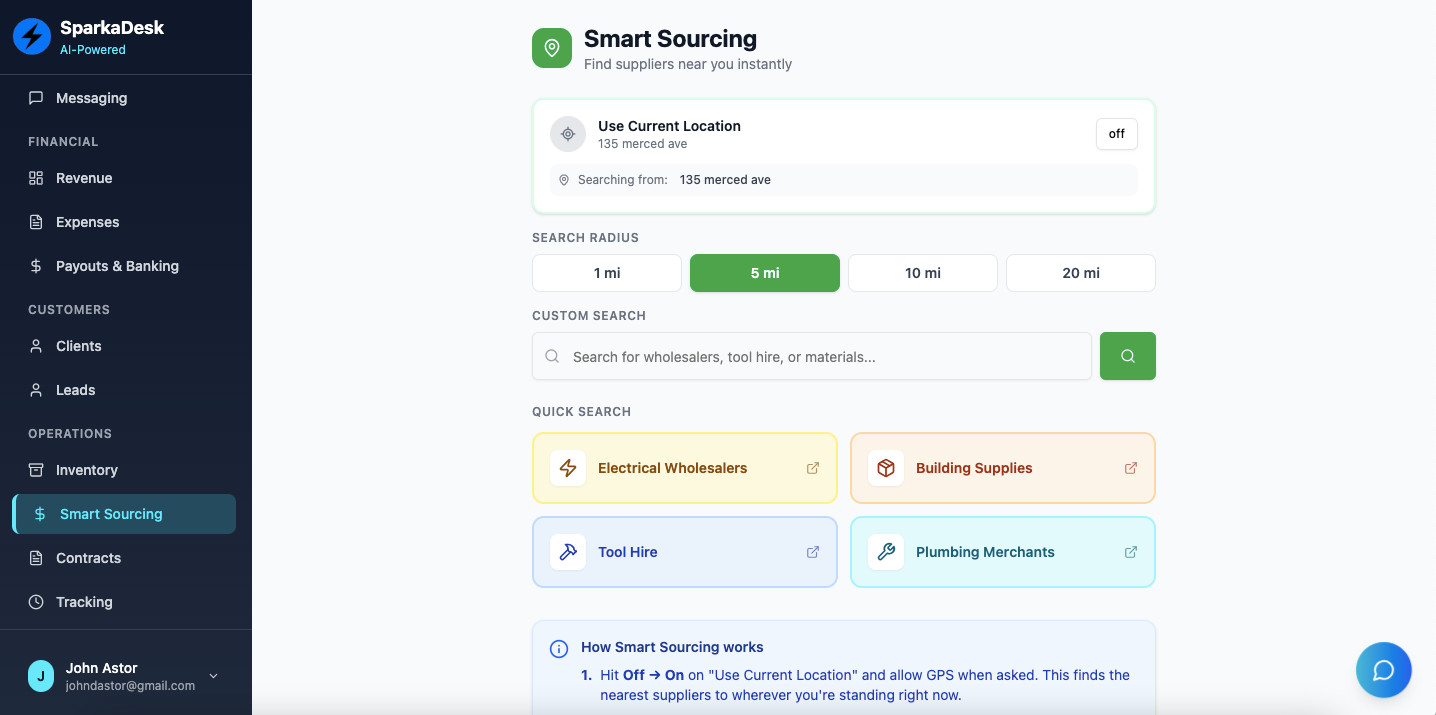Open Tool Hire external link icon
This screenshot has height=715, width=1436.
813,552
